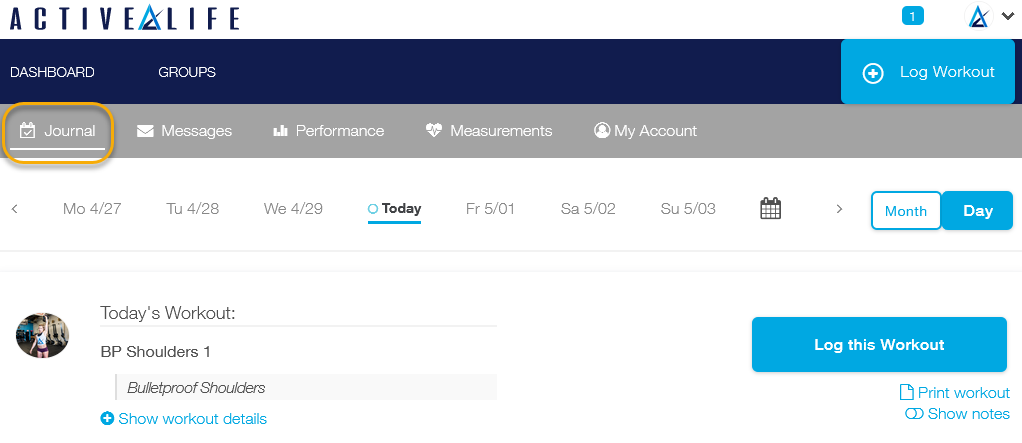Switch to Day view
Screen dimensions: 1022x443
[x=978, y=210]
